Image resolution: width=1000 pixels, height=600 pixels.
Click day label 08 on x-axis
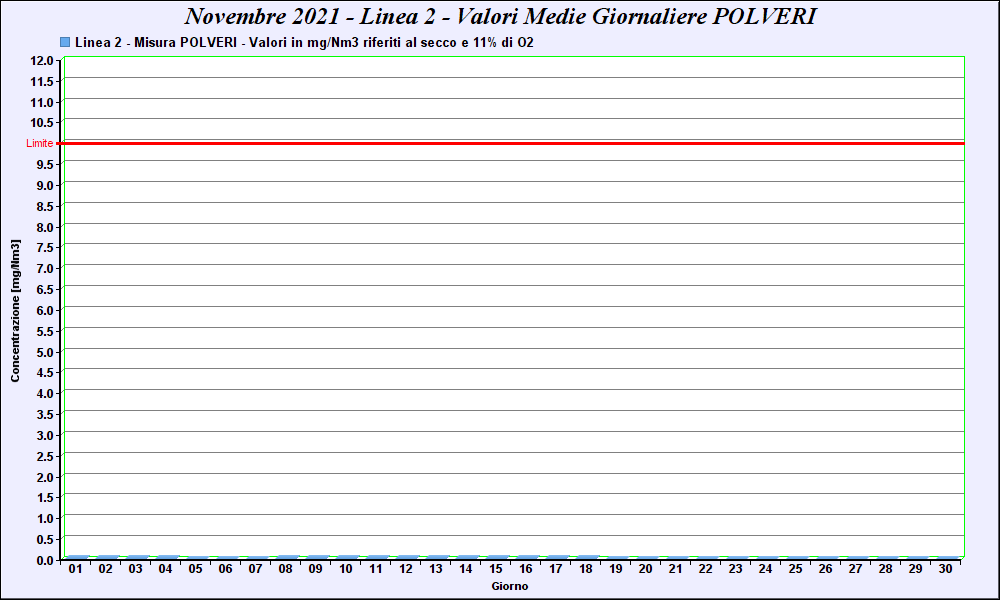(x=285, y=569)
